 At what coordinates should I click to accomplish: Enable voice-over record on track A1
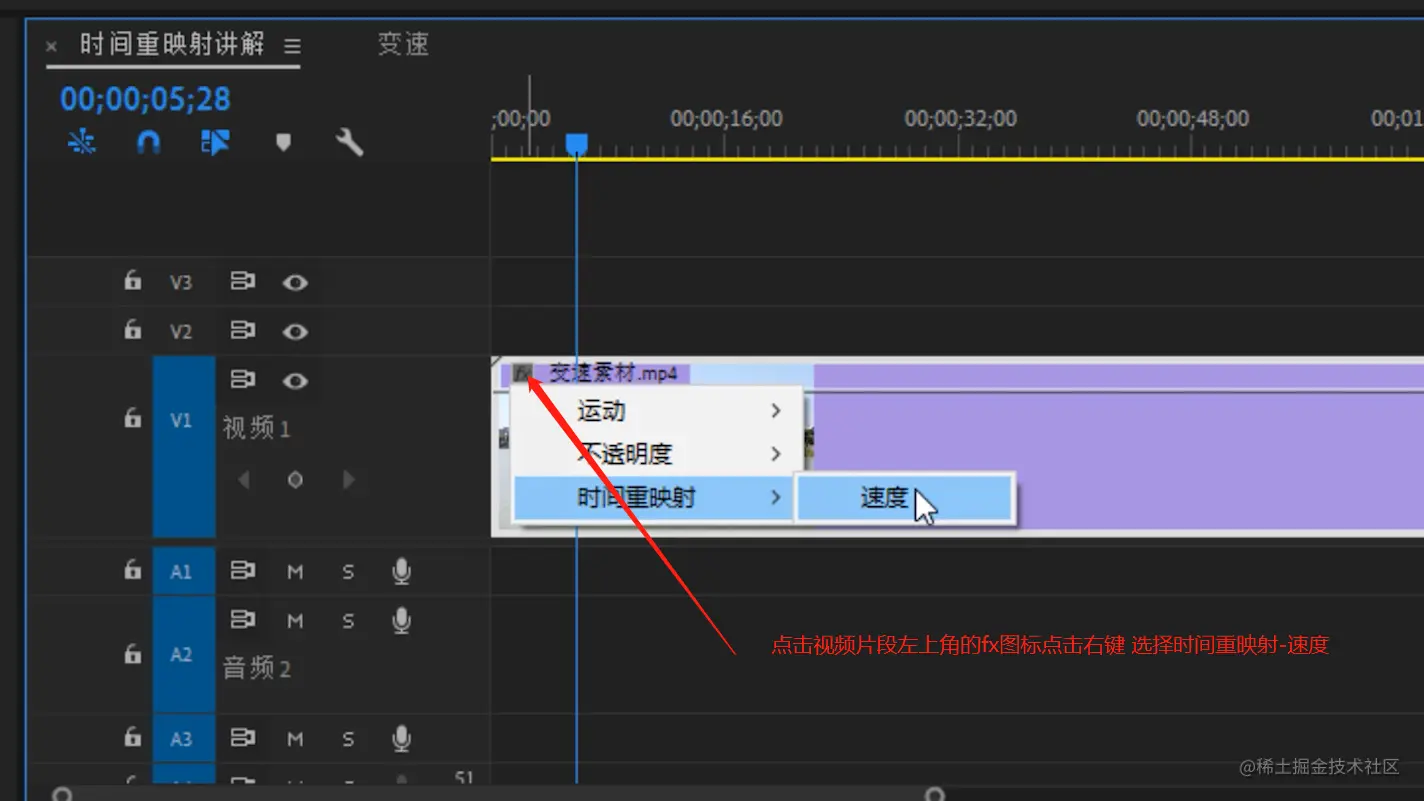tap(401, 571)
